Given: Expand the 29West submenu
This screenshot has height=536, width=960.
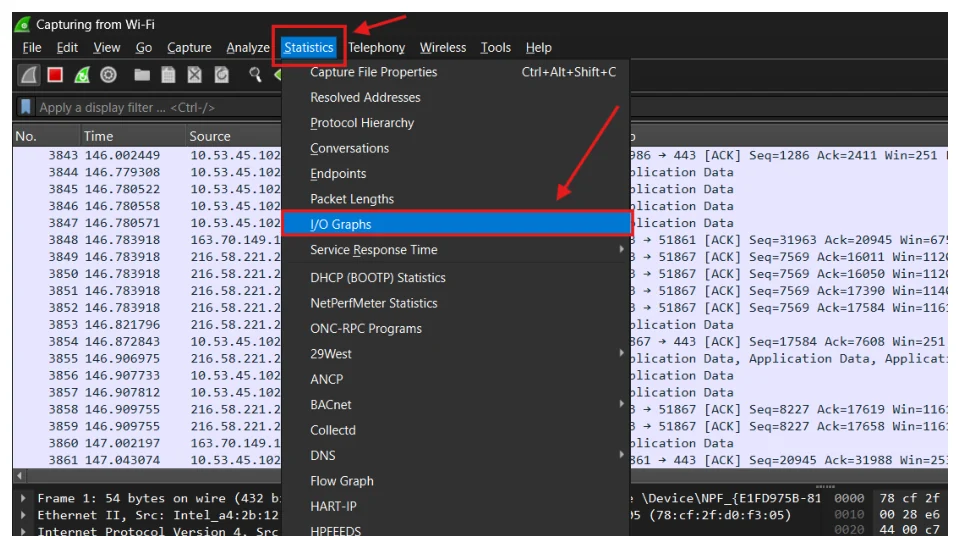Looking at the screenshot, I should coord(456,354).
